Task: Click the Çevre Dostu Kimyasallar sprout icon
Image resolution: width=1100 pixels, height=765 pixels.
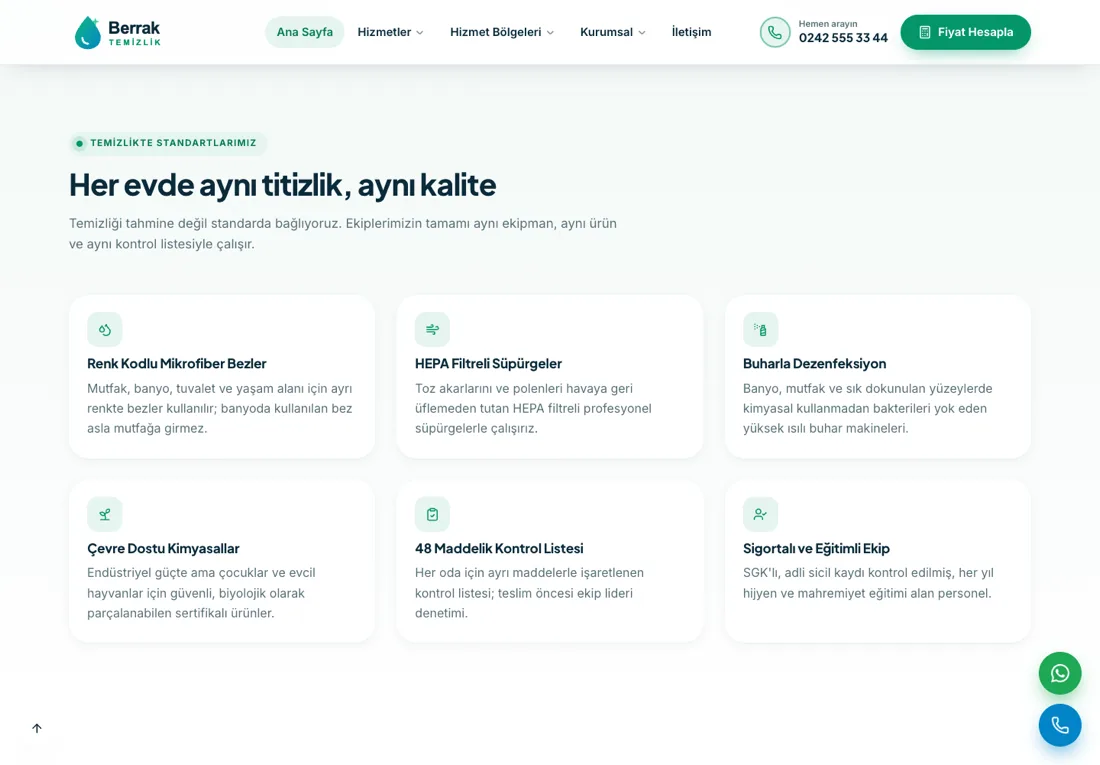Action: (x=105, y=514)
